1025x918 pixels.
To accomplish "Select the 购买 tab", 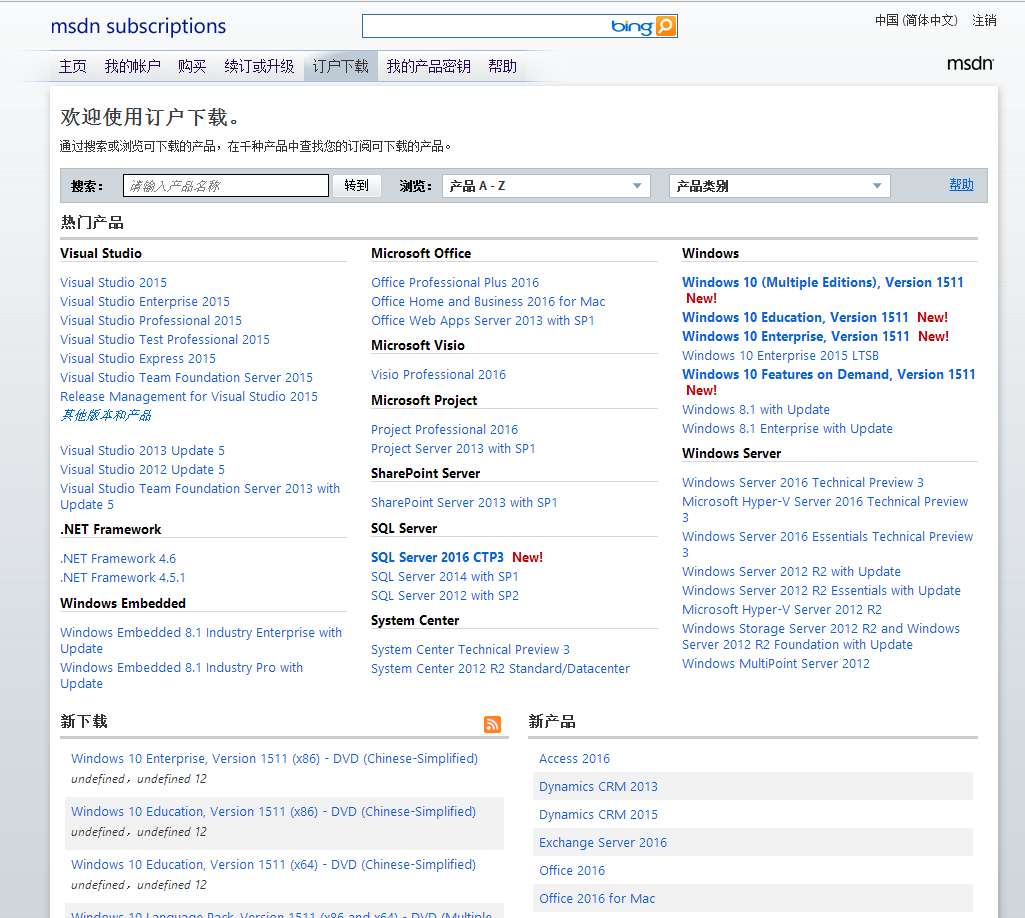I will (192, 67).
